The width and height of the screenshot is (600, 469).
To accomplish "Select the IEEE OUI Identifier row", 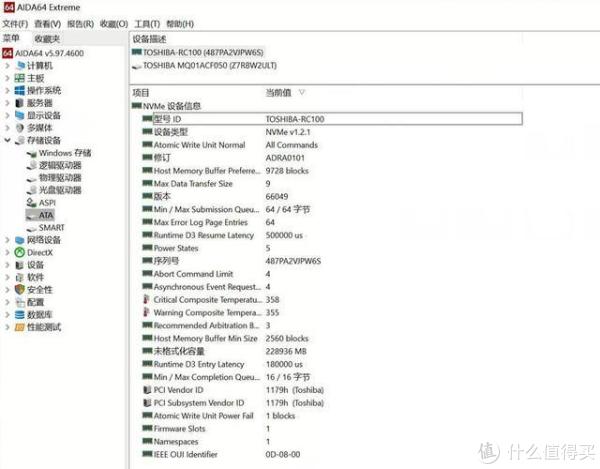I will click(x=332, y=454).
